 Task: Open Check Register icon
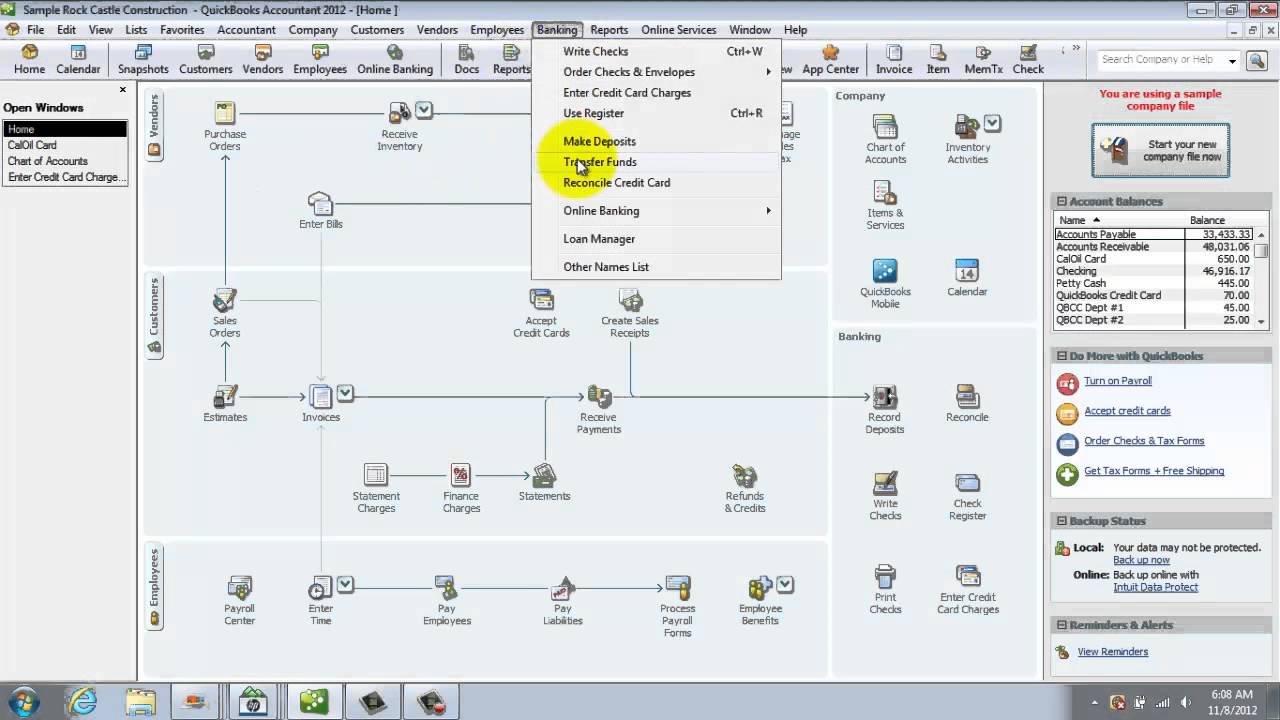967,483
